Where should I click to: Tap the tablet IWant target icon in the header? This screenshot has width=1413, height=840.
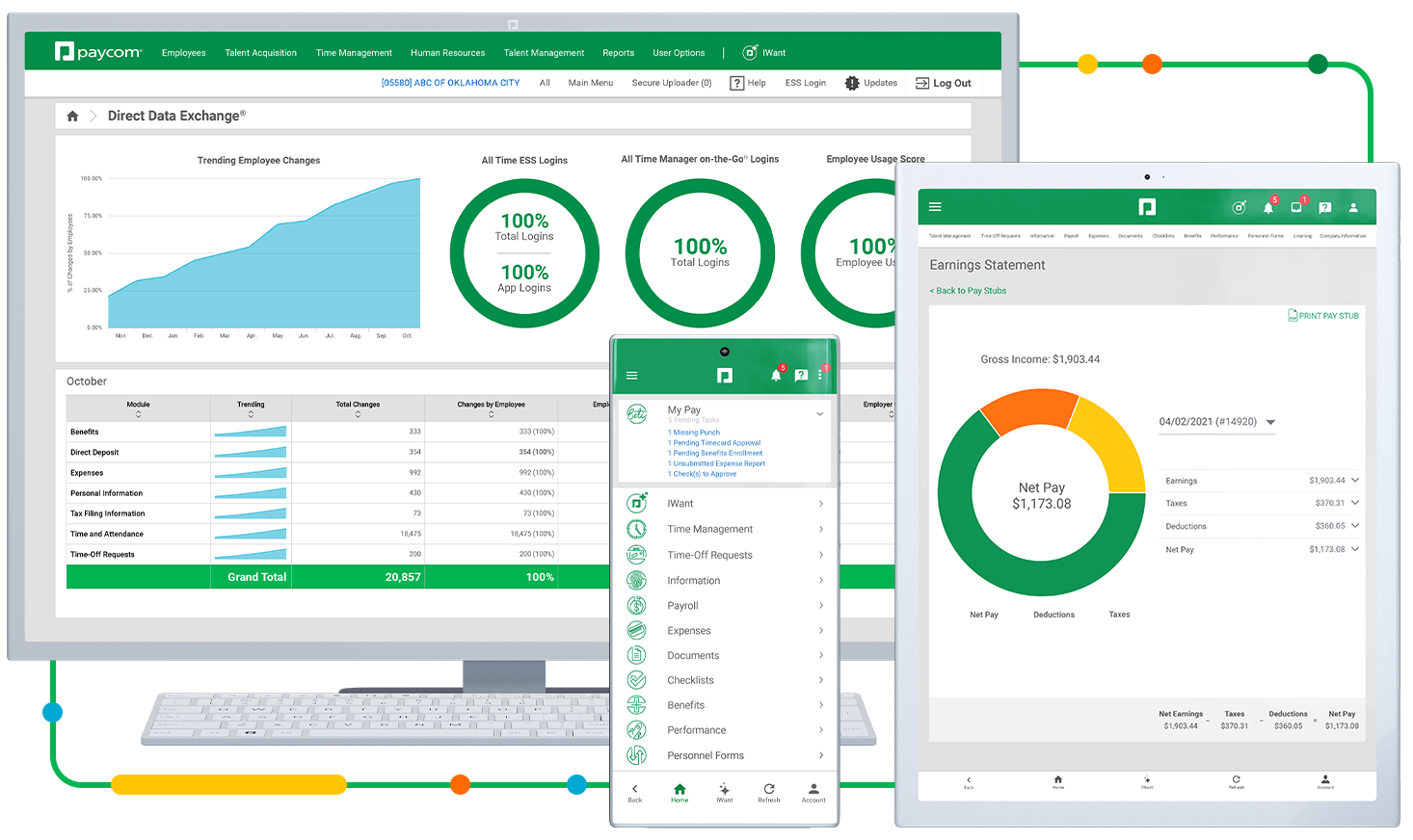coord(1240,207)
